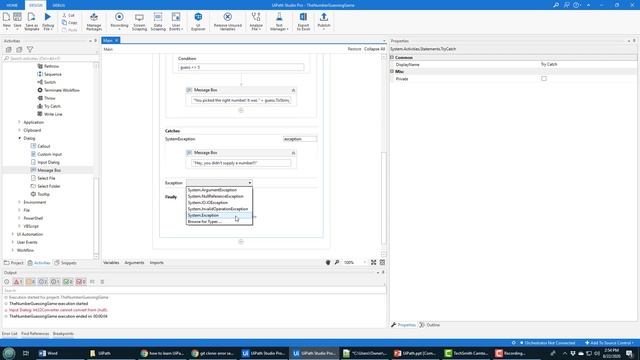This screenshot has height=360, width=640.
Task: Click Remove Unused Variables
Action: [x=228, y=21]
